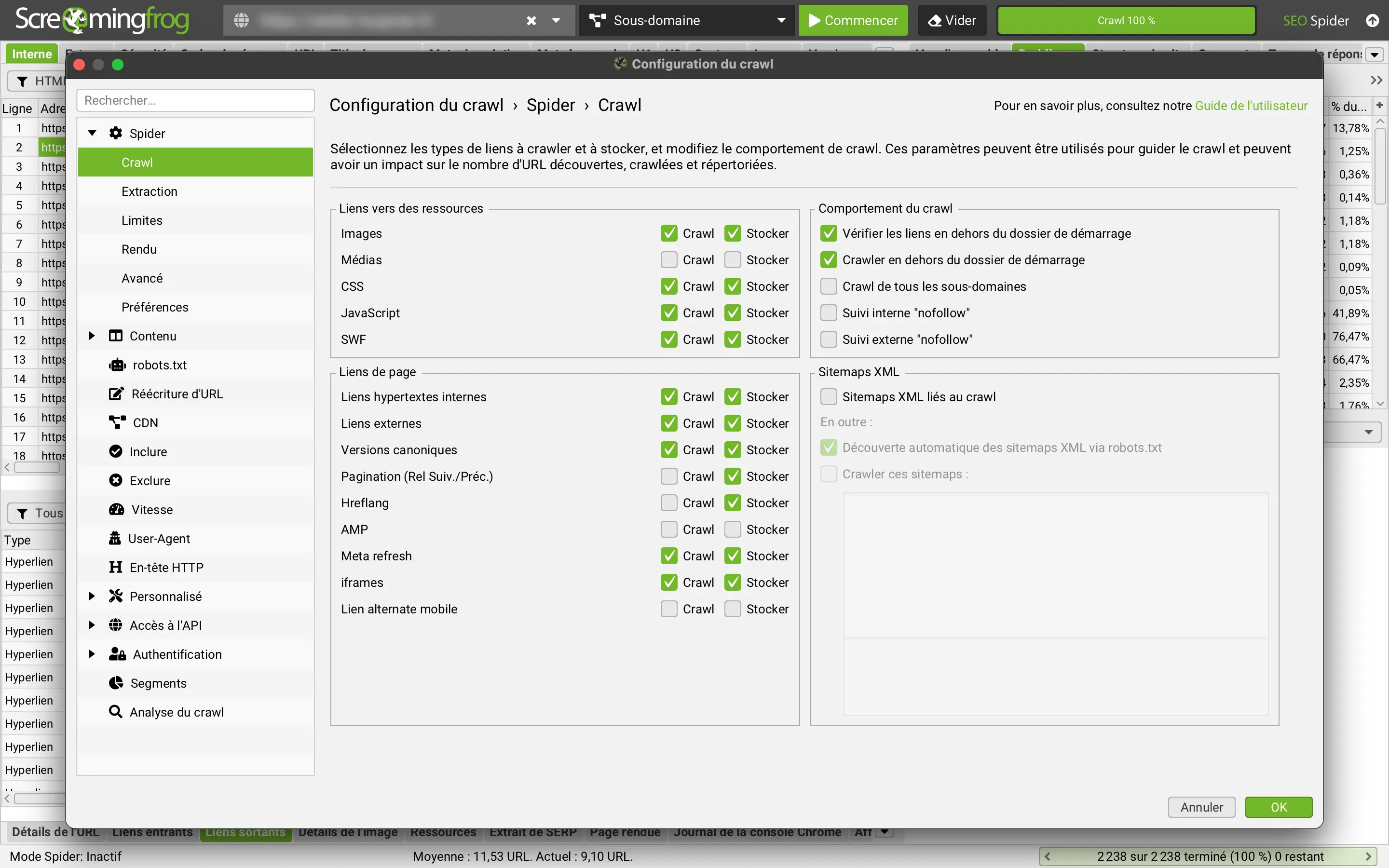Select Préférences in settings tree
The width and height of the screenshot is (1389, 868).
pyautogui.click(x=195, y=307)
